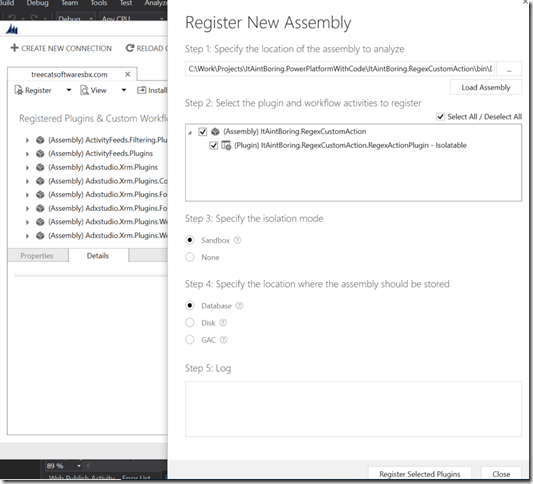The width and height of the screenshot is (533, 484).
Task: Click the Register toolbar icon
Action: click(x=18, y=90)
